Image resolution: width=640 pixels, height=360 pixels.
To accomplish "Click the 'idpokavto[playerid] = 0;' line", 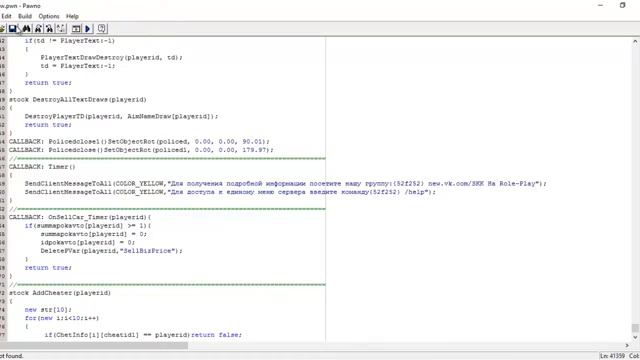I will (x=87, y=242).
